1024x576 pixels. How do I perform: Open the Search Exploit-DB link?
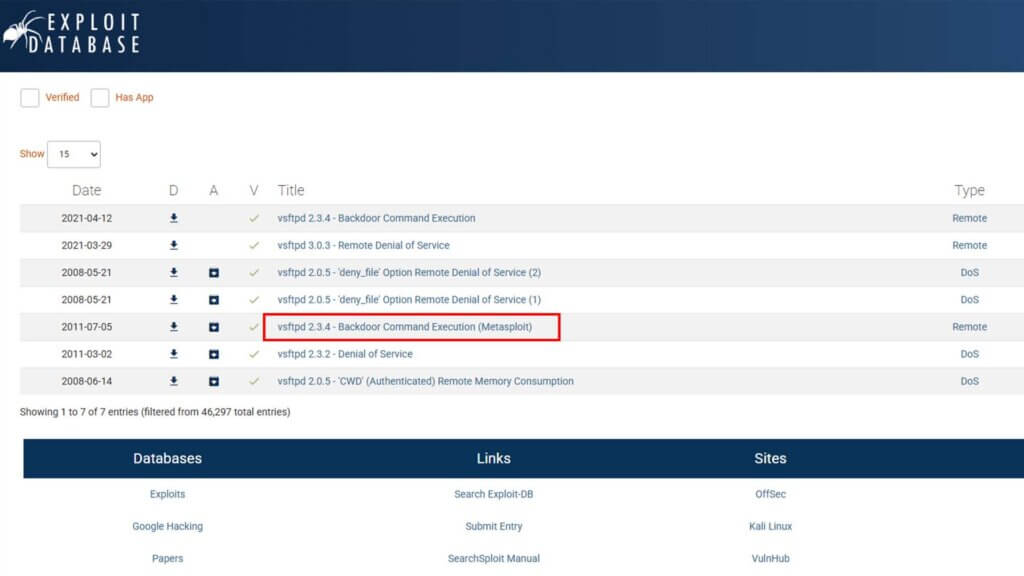click(x=494, y=494)
